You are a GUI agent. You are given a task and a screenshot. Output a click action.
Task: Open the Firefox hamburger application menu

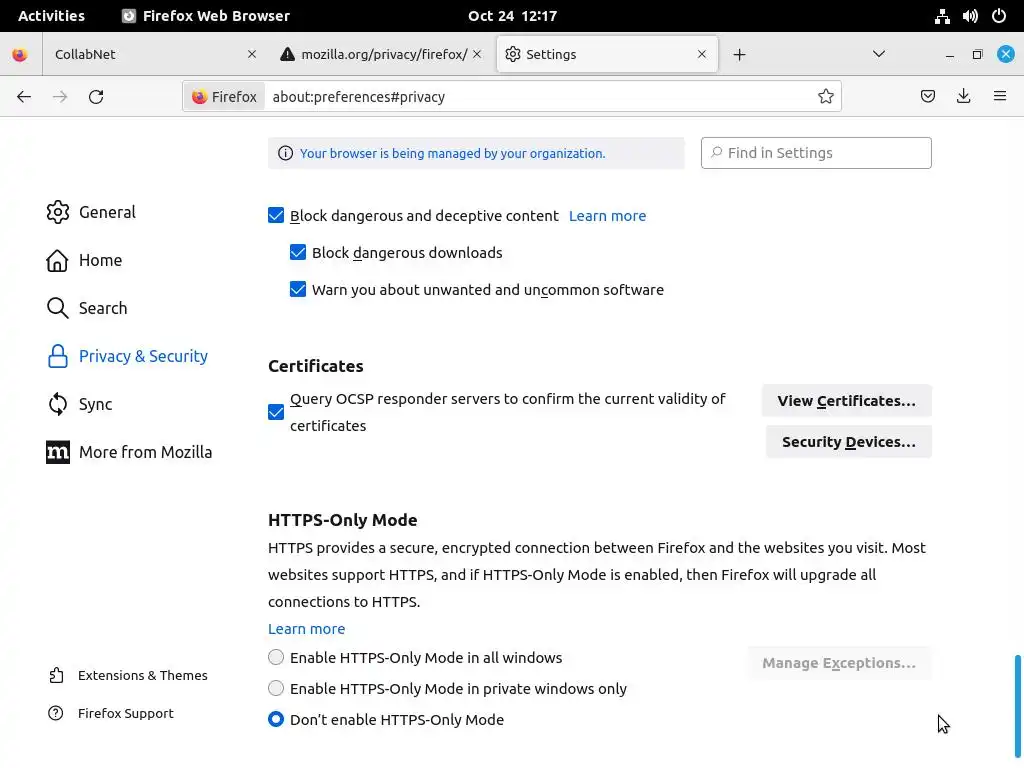[1000, 97]
